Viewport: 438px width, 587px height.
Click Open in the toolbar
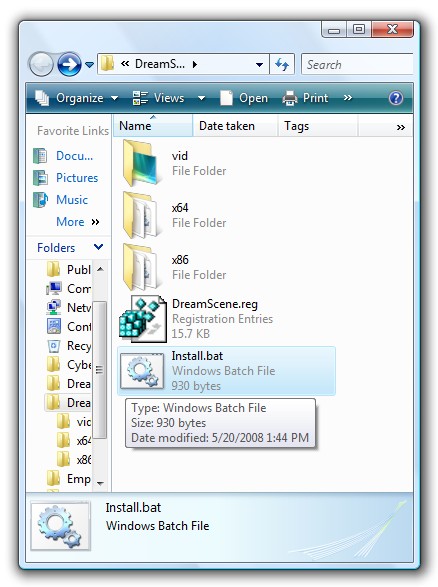[x=244, y=98]
